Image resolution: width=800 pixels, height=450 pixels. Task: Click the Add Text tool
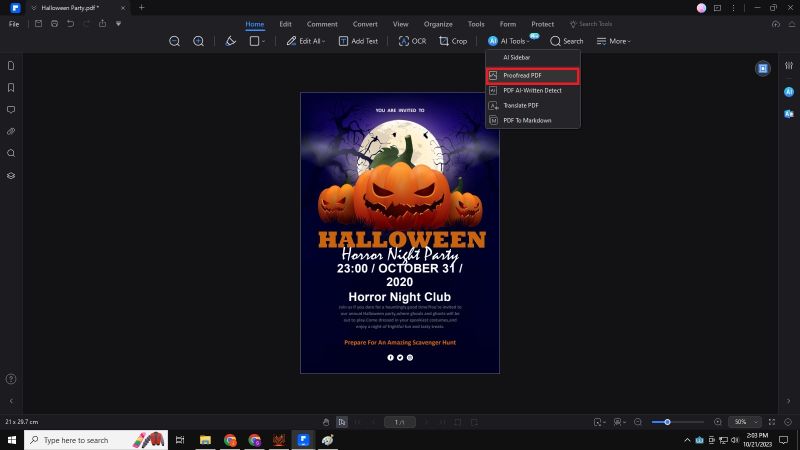coord(358,41)
